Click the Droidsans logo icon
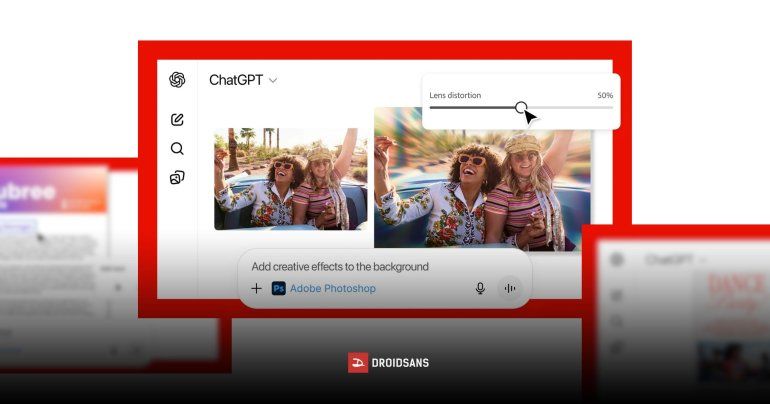The height and width of the screenshot is (404, 770). [358, 363]
